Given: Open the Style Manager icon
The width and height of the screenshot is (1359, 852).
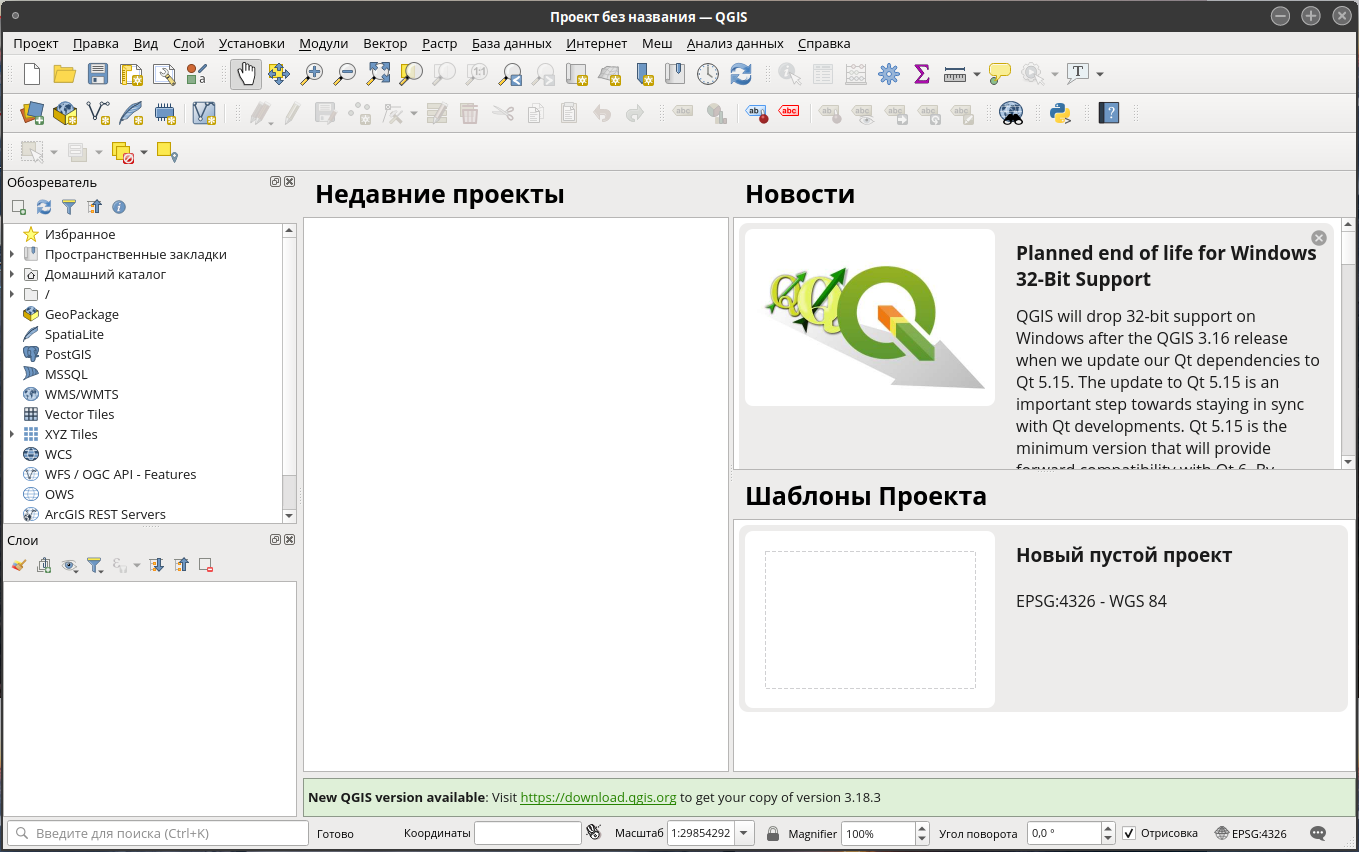Looking at the screenshot, I should (x=197, y=74).
